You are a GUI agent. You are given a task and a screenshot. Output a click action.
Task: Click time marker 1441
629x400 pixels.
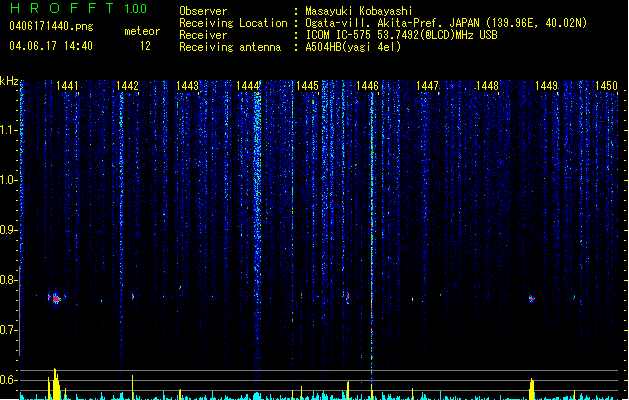(x=67, y=86)
